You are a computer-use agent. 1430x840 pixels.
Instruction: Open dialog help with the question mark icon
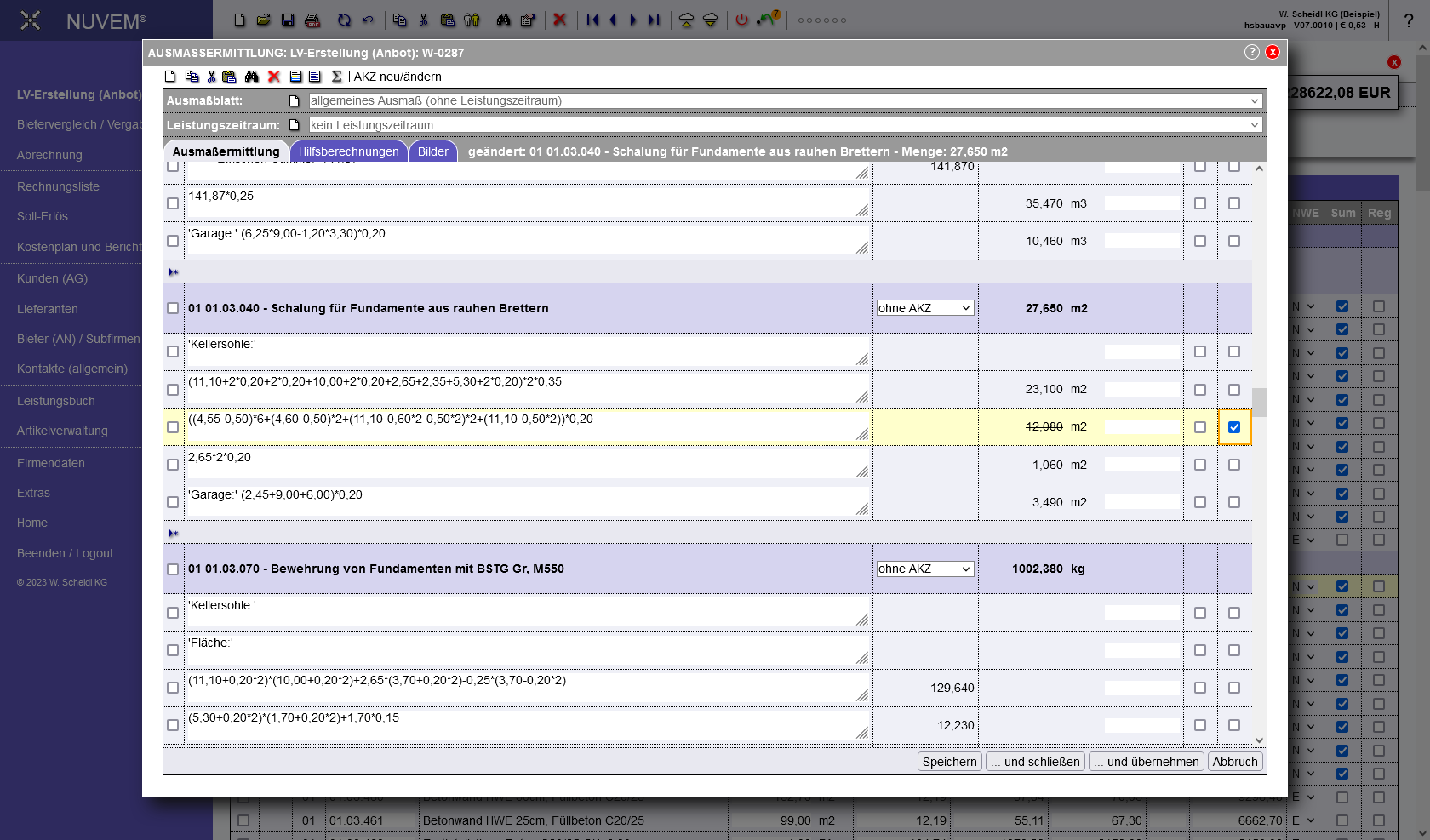click(x=1251, y=52)
